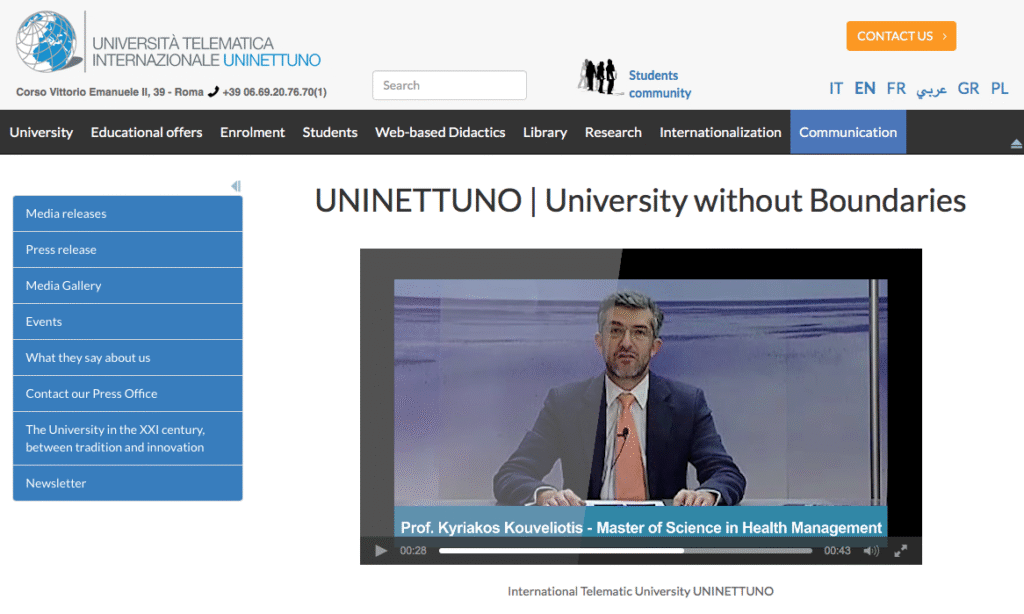
Task: Seek in the video progress bar
Action: (625, 551)
